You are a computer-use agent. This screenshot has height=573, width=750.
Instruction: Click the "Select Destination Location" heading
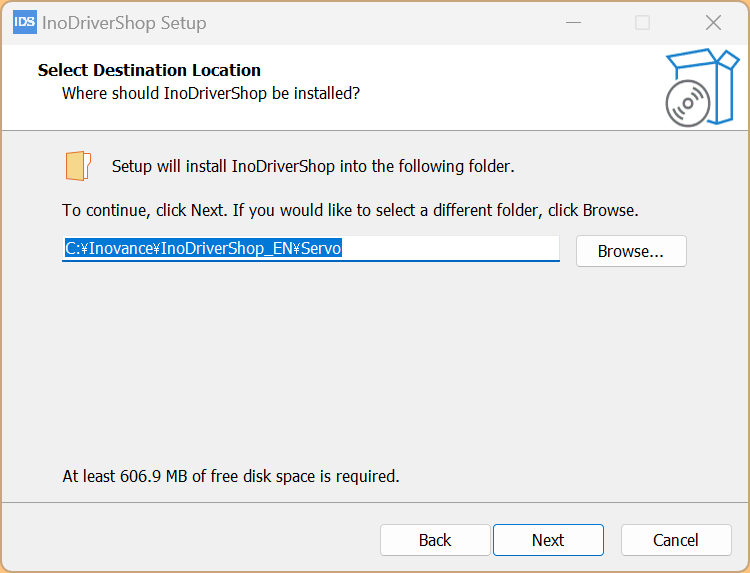click(149, 70)
